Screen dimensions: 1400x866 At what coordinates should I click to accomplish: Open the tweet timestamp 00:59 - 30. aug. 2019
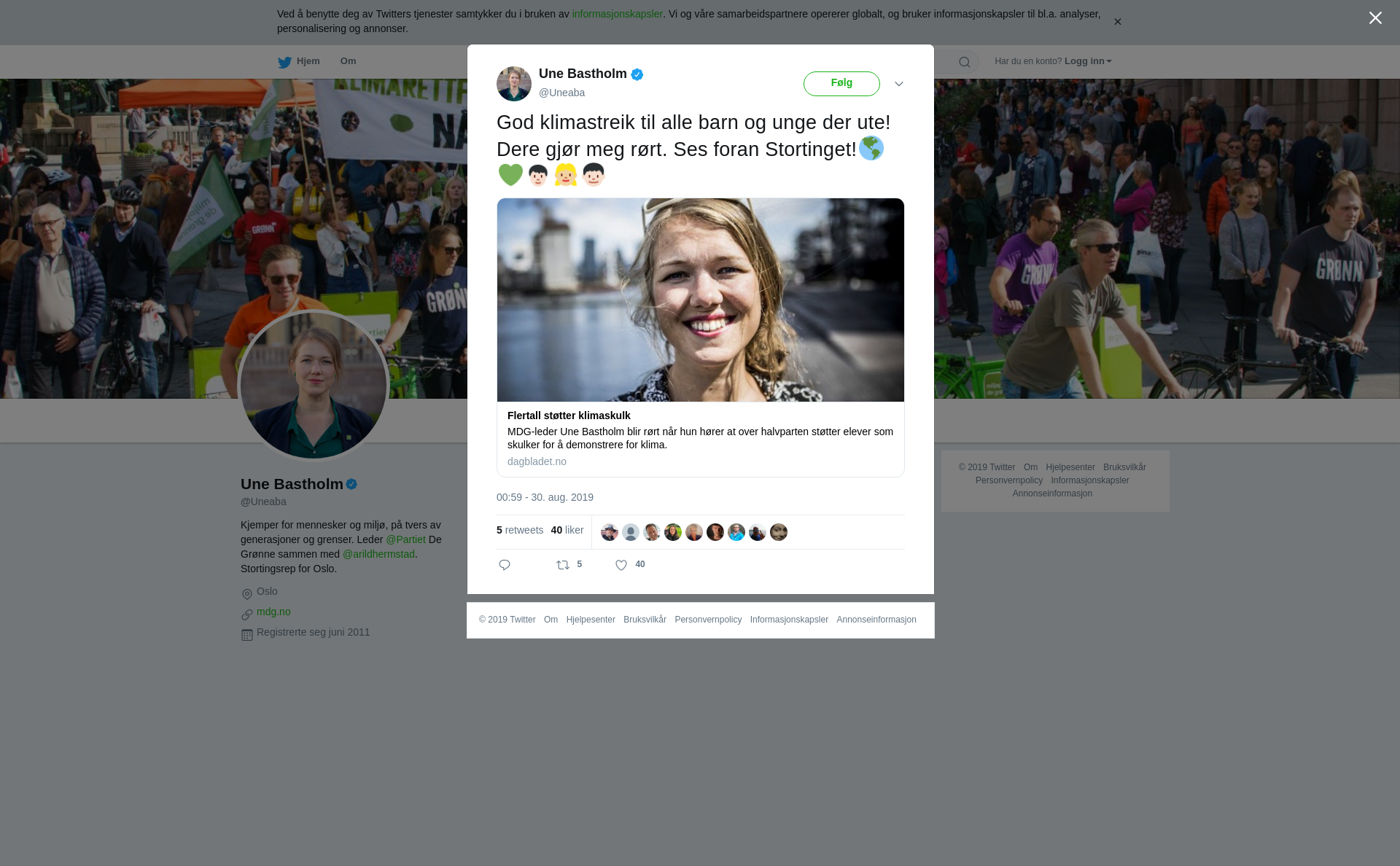(545, 497)
